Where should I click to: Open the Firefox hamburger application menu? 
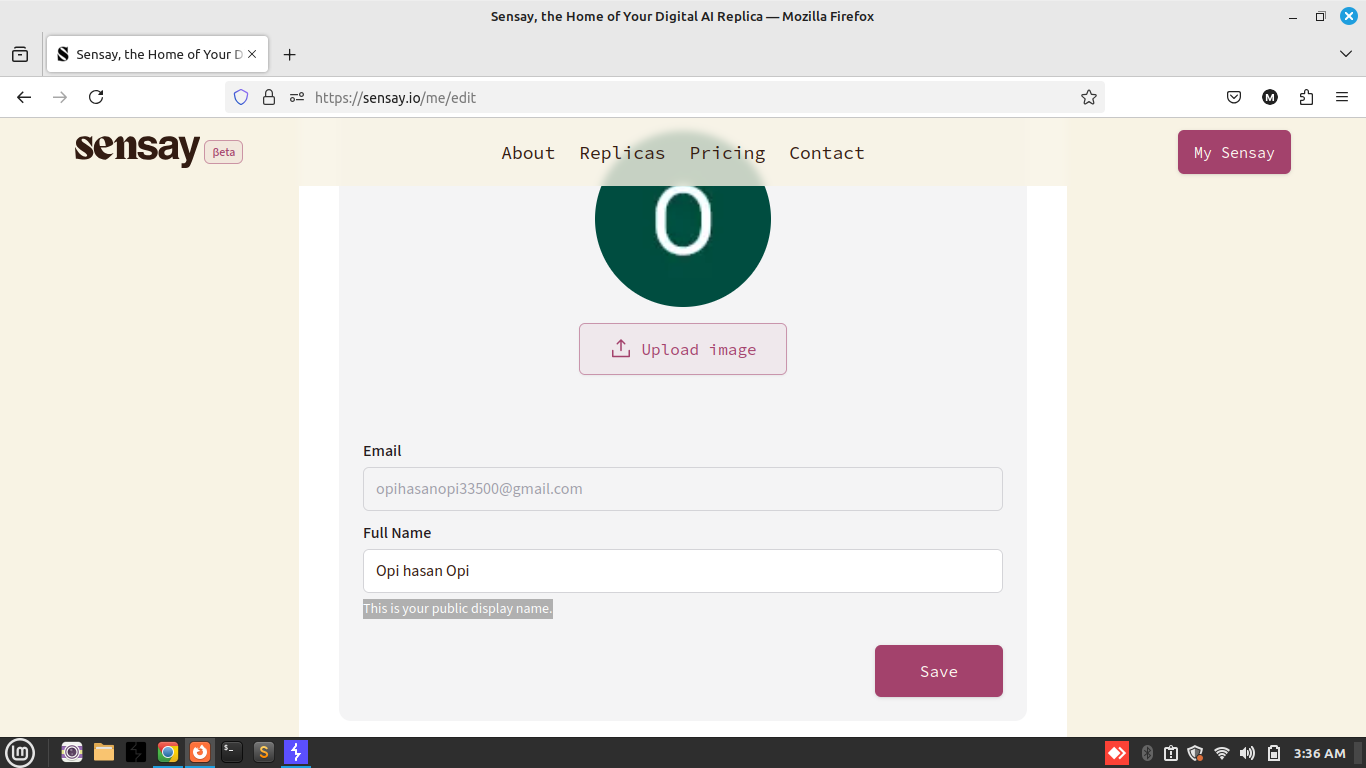click(1342, 97)
